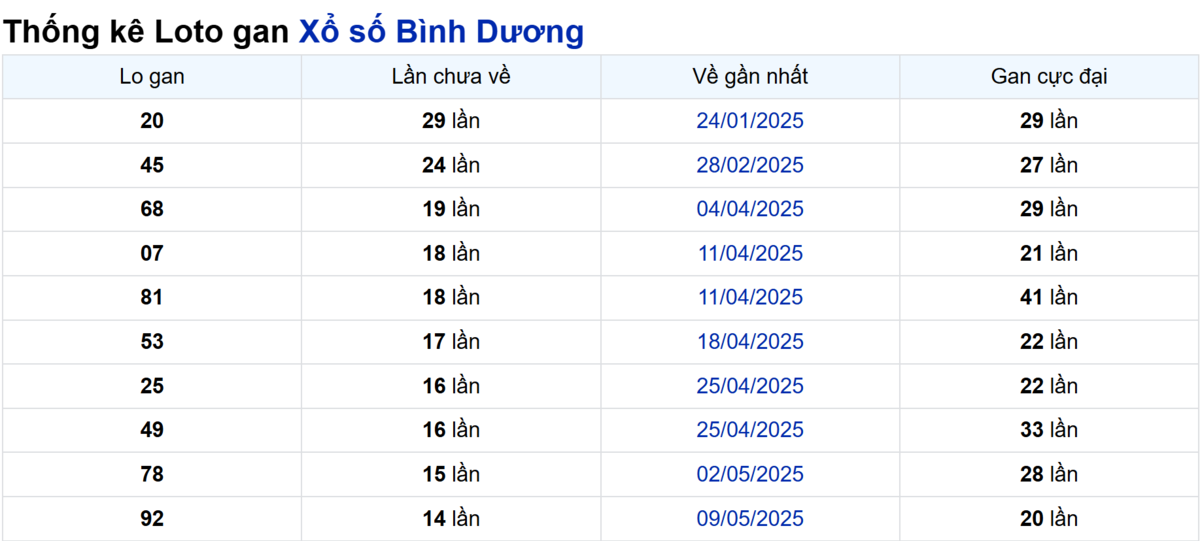Open the 28/02/2025 date link

pos(750,165)
